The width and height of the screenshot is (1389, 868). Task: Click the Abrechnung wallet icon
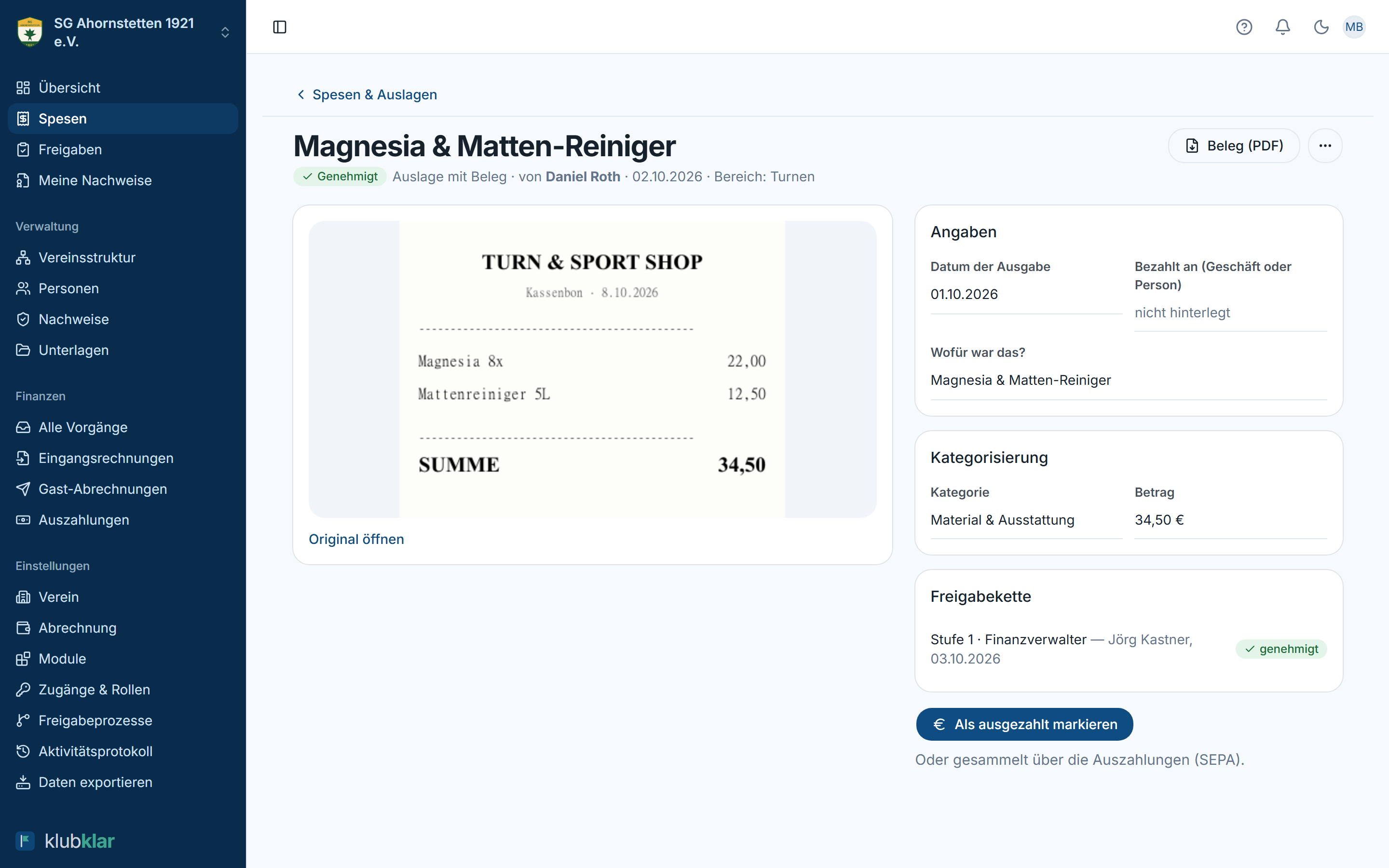23,628
